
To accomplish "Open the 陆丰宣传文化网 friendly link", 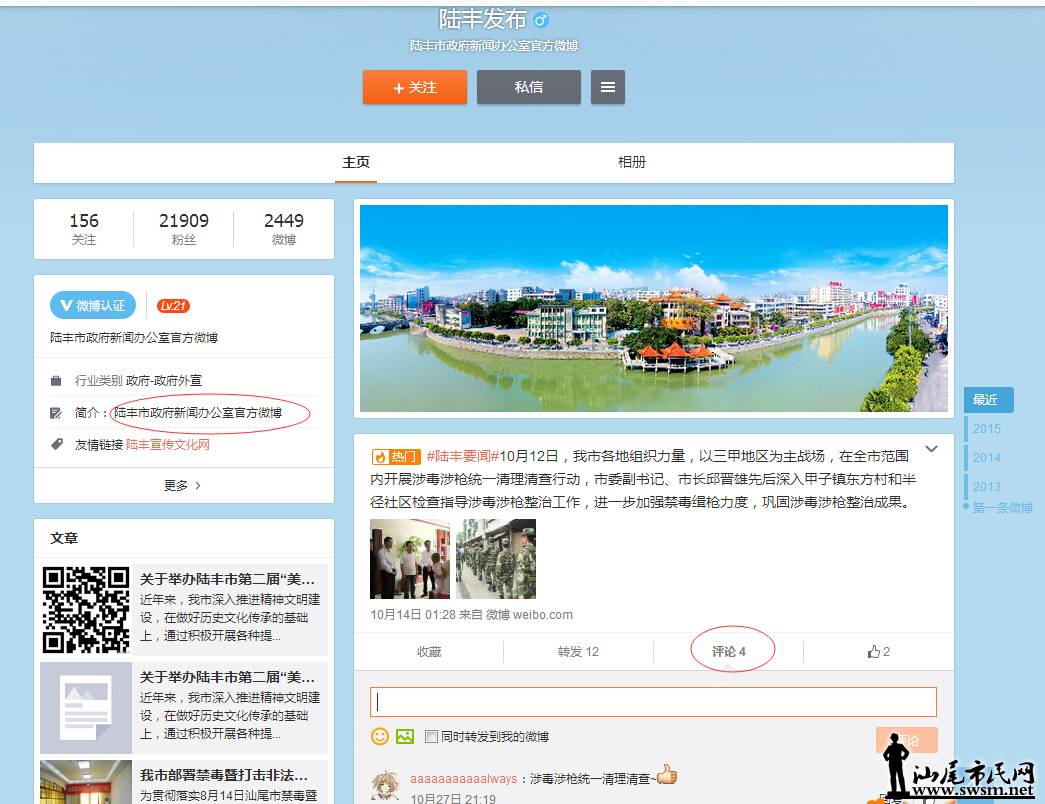I will click(x=167, y=445).
